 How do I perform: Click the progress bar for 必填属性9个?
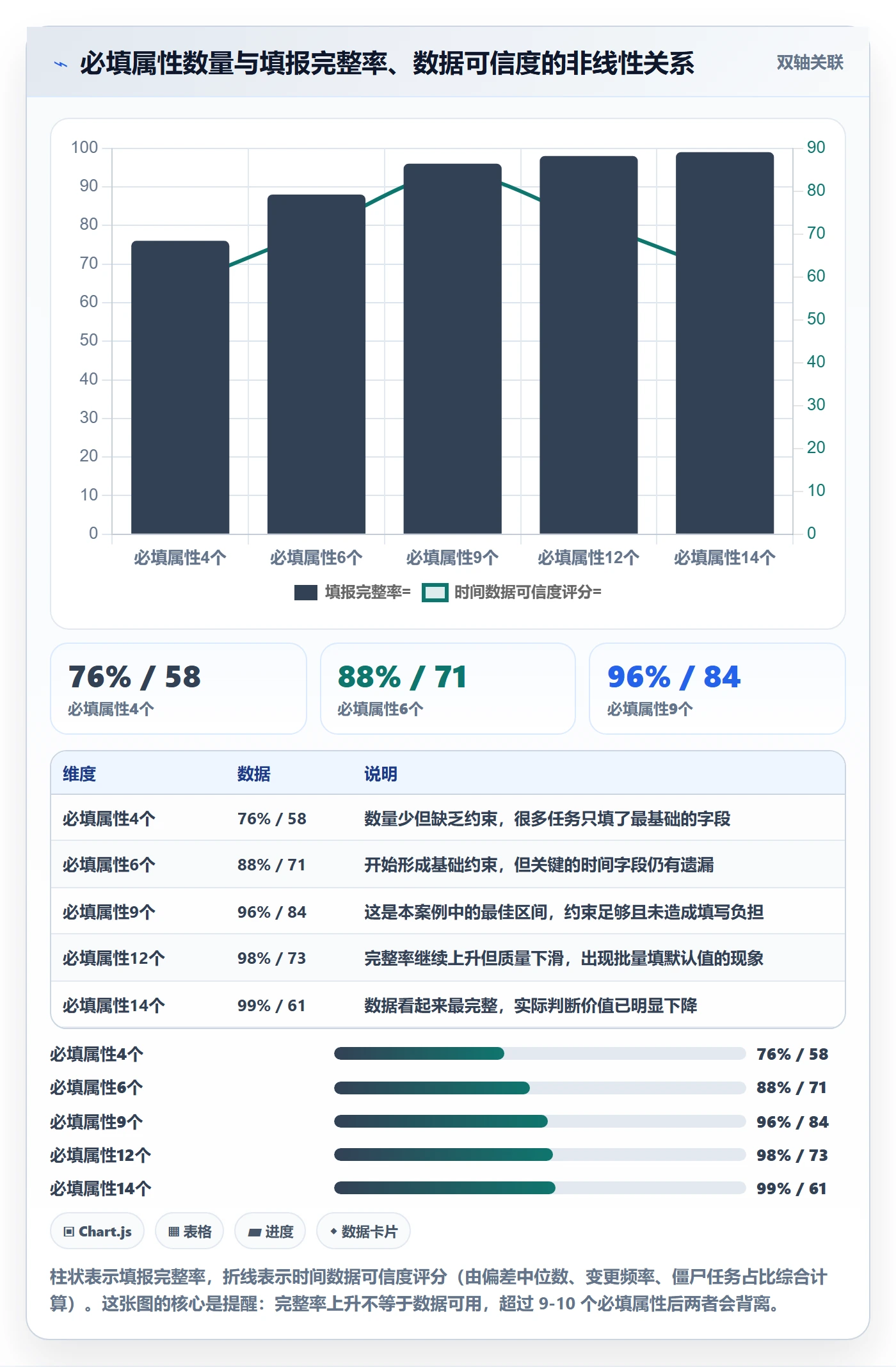click(x=540, y=1121)
